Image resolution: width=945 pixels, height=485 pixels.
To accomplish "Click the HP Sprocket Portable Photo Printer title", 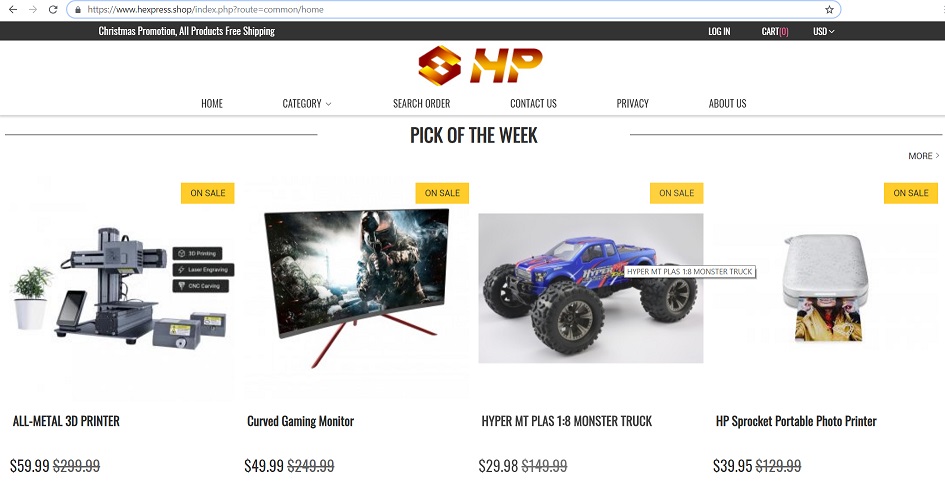I will (796, 421).
